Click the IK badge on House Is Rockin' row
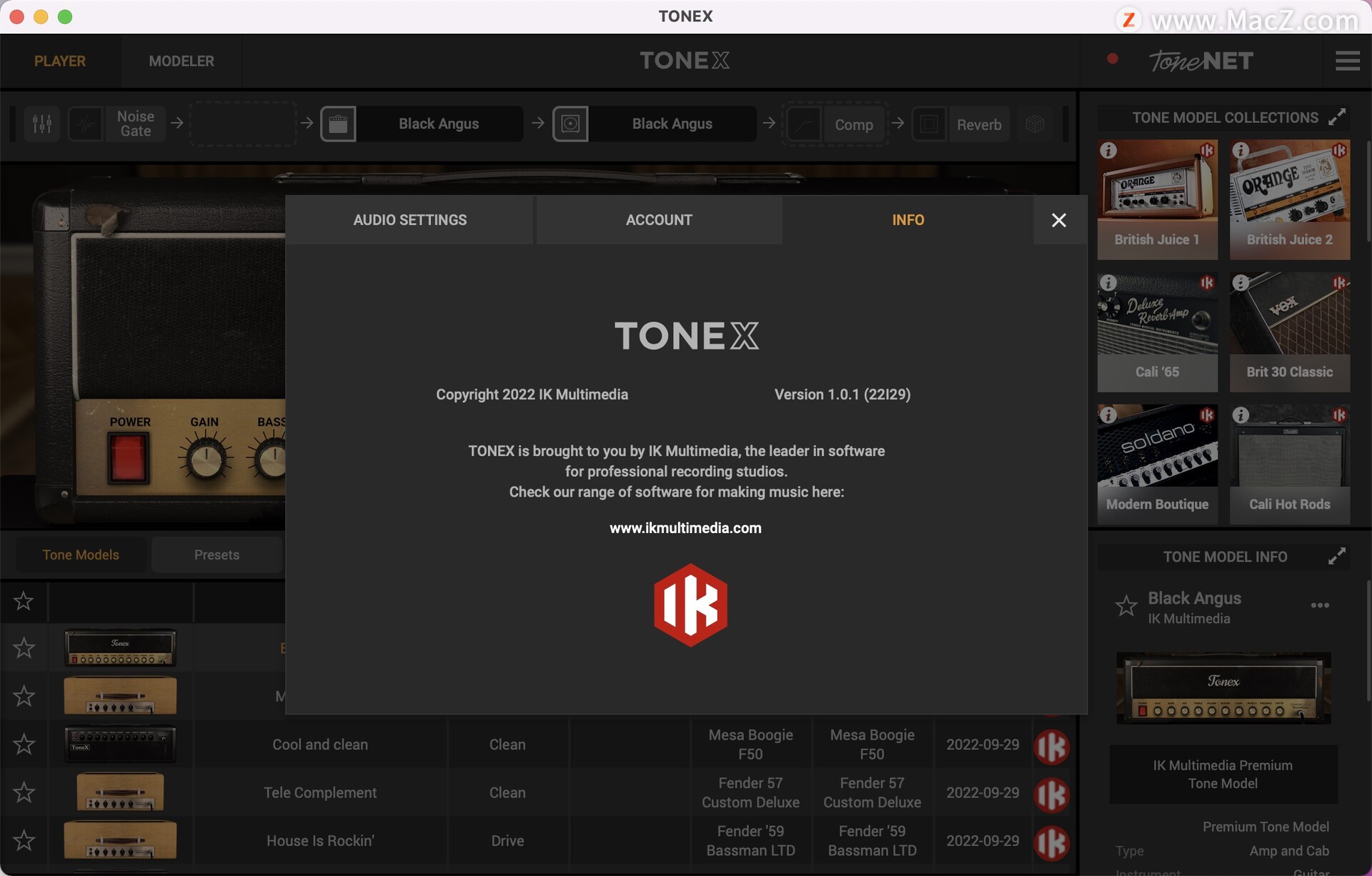Screen dimensions: 1372x876 pyautogui.click(x=1052, y=842)
